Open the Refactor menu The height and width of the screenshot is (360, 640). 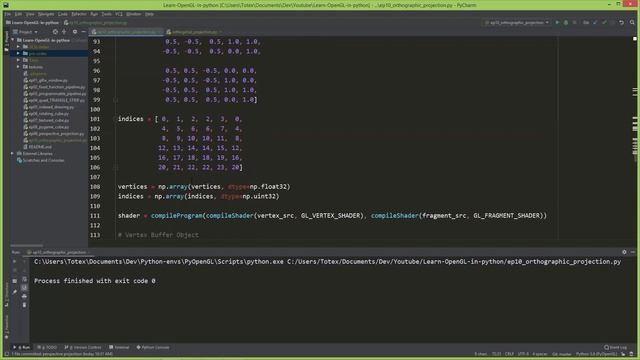(x=79, y=14)
